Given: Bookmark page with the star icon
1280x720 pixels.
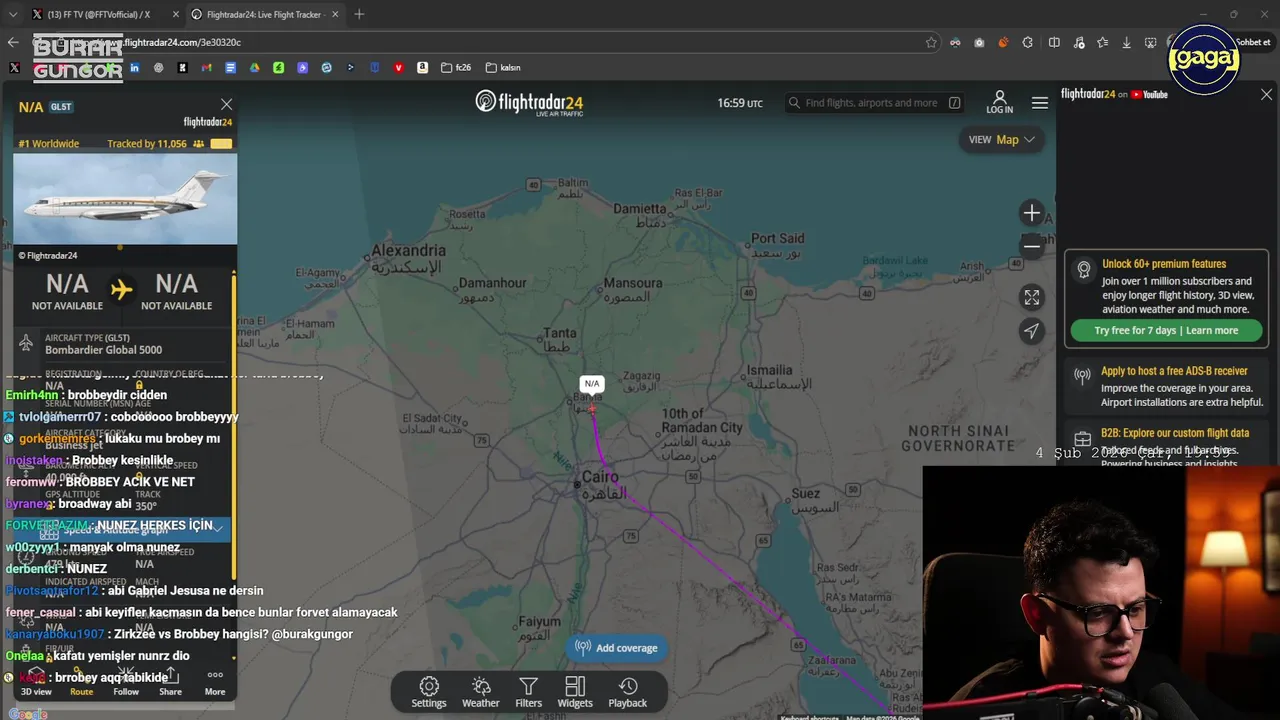Looking at the screenshot, I should pyautogui.click(x=931, y=42).
